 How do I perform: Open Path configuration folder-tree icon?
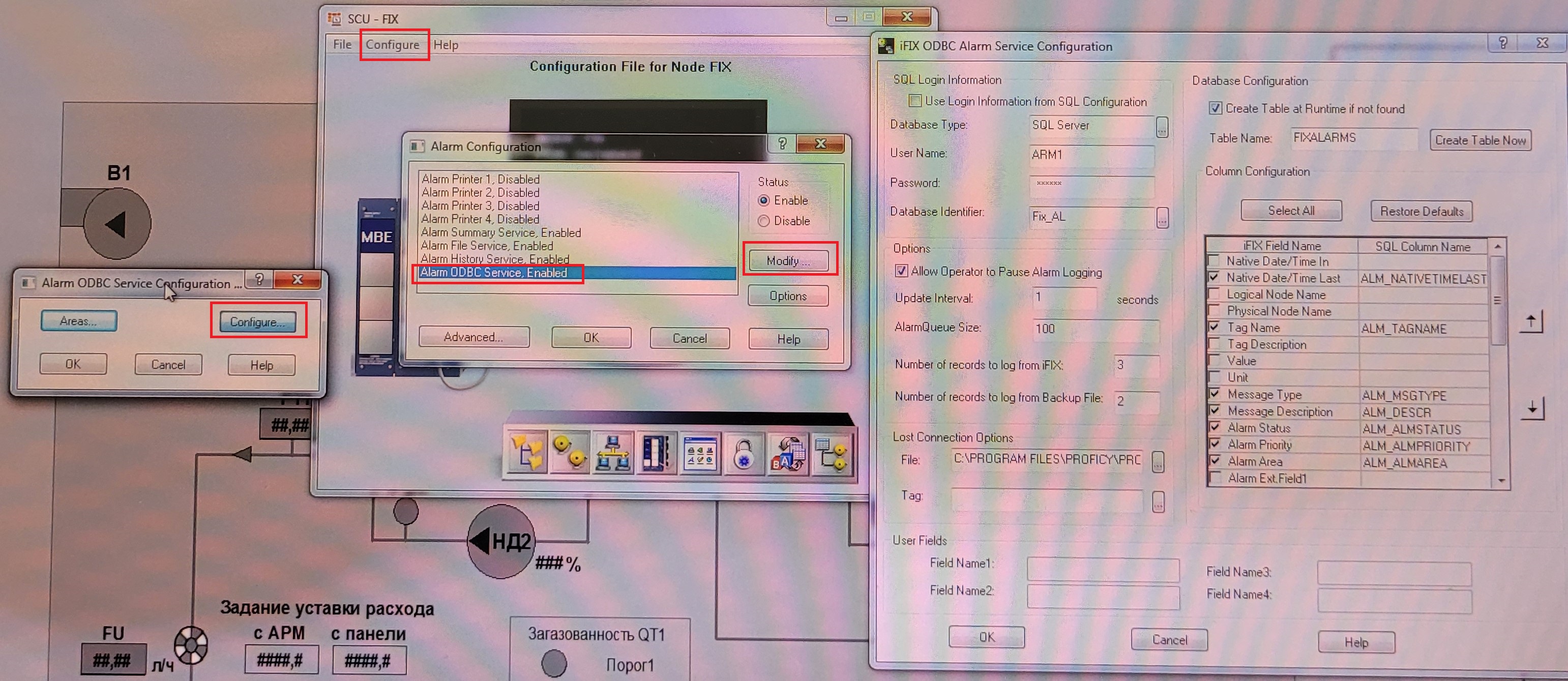[x=527, y=453]
